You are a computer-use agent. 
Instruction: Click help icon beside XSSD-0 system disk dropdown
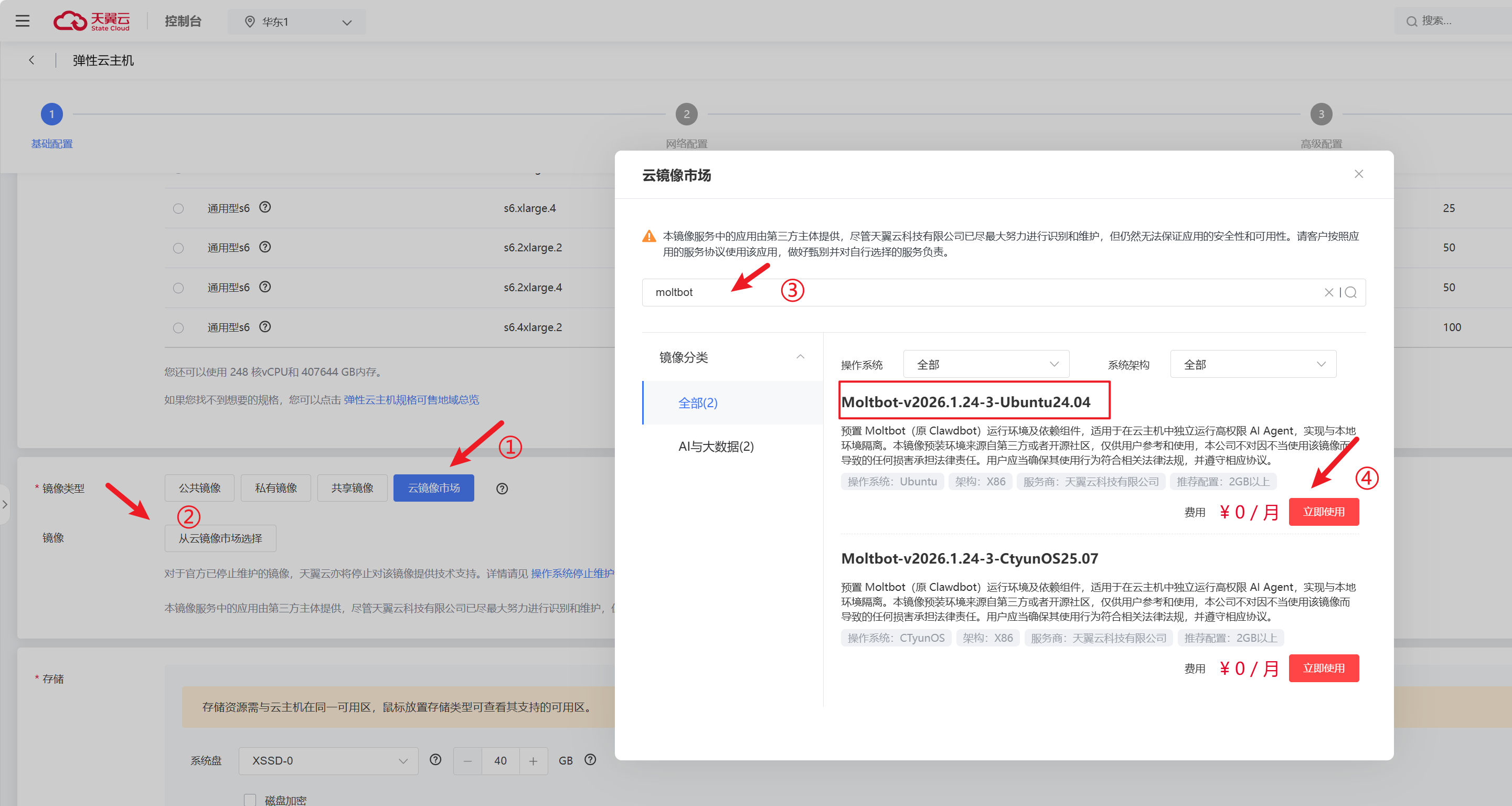pos(435,760)
